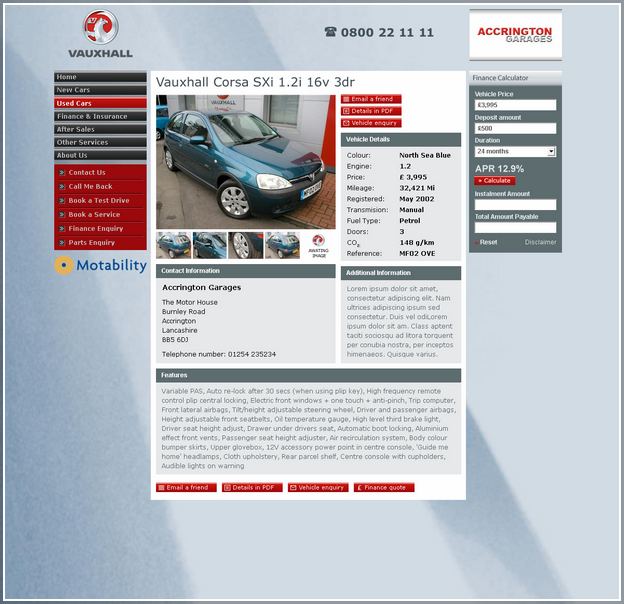Click telephone number 01254 235234
624x604 pixels.
pos(252,354)
